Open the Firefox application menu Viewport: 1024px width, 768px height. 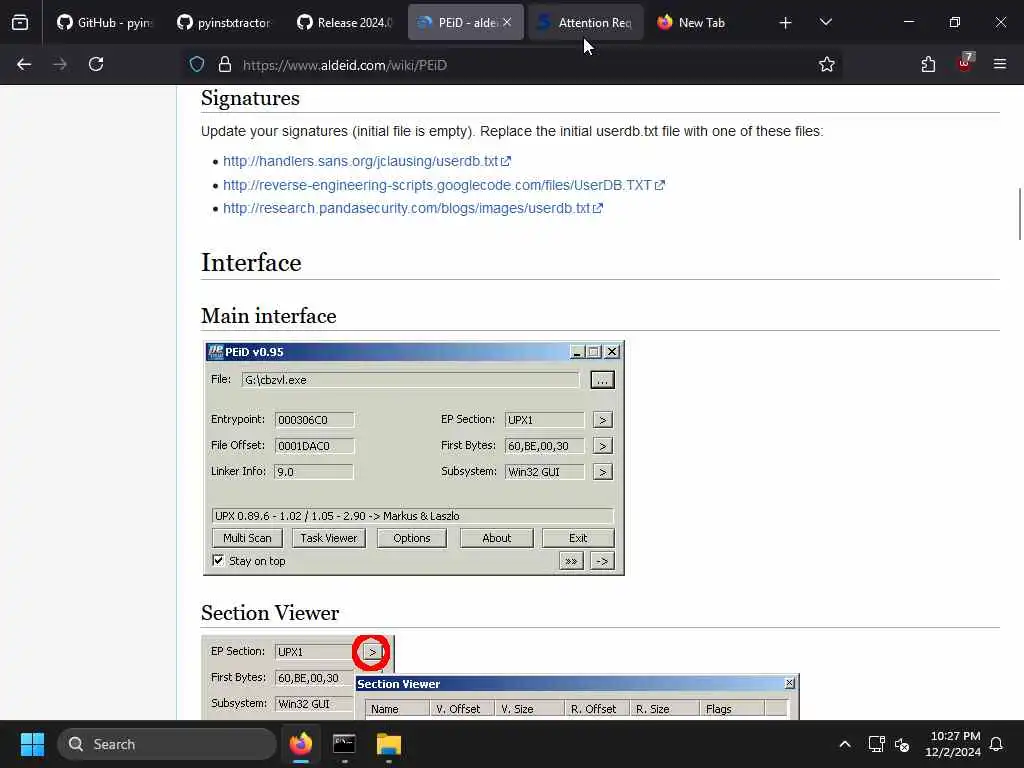(1000, 65)
